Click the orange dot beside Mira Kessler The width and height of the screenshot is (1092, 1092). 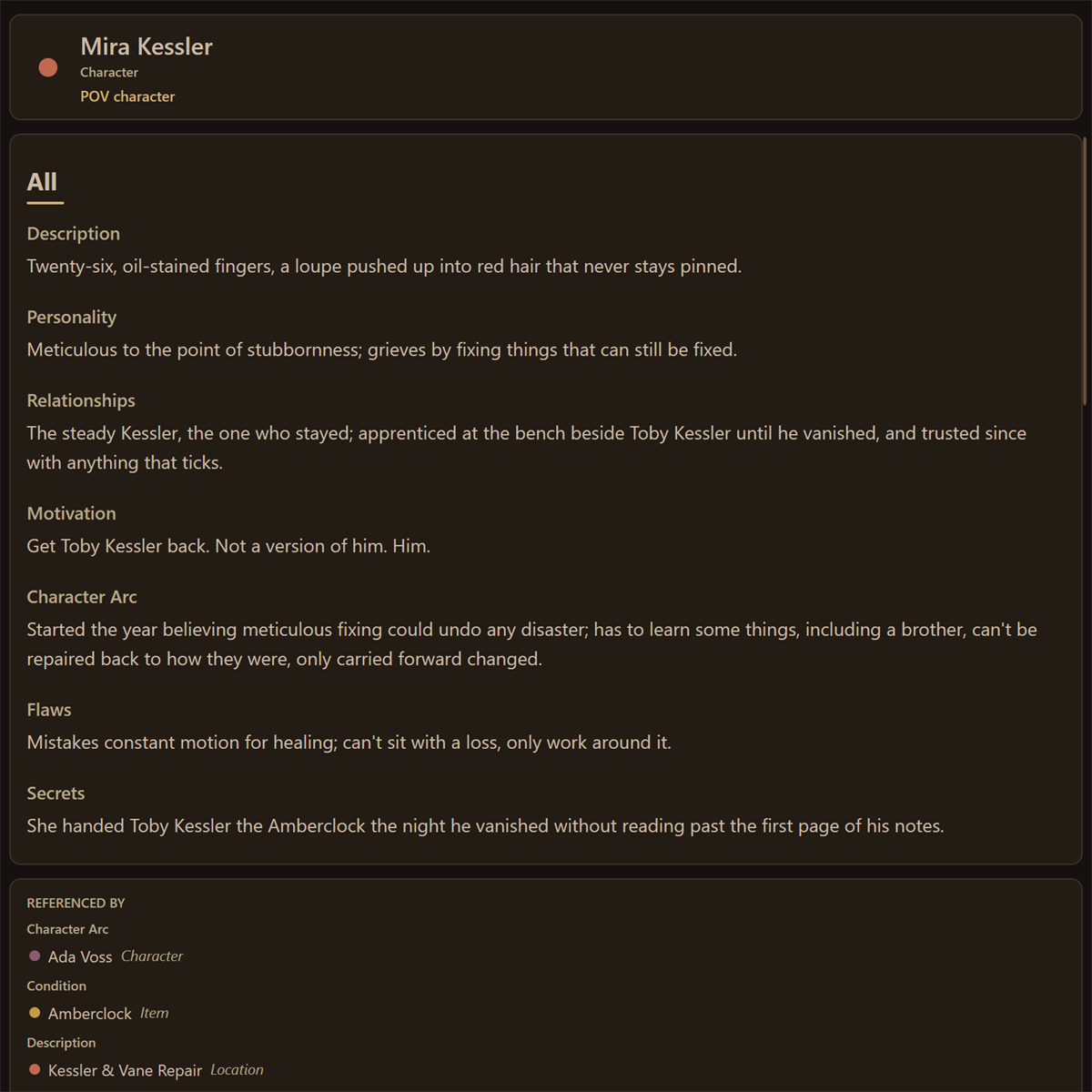[48, 67]
